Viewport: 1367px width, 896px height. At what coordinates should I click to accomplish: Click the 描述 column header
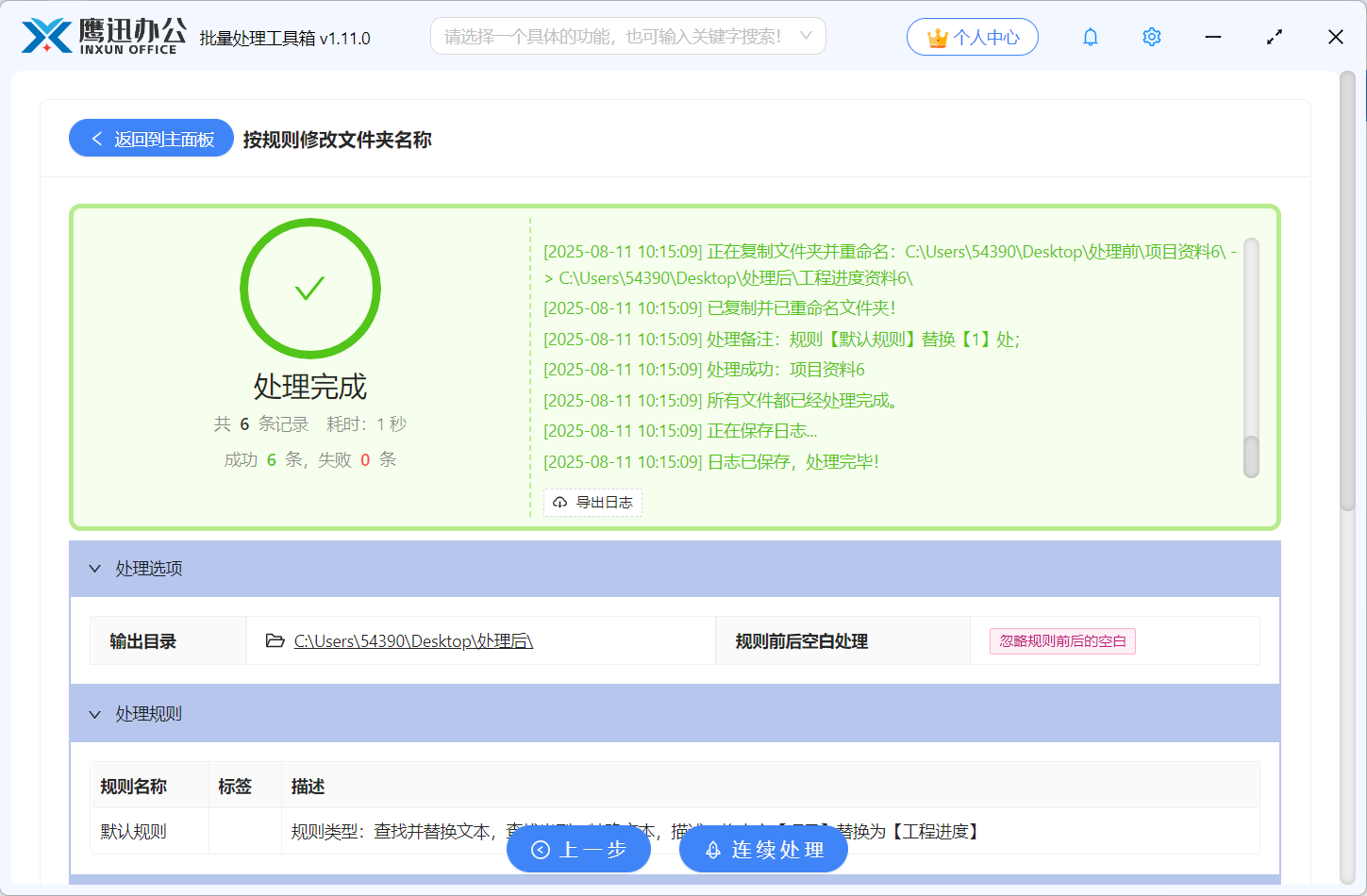point(770,786)
